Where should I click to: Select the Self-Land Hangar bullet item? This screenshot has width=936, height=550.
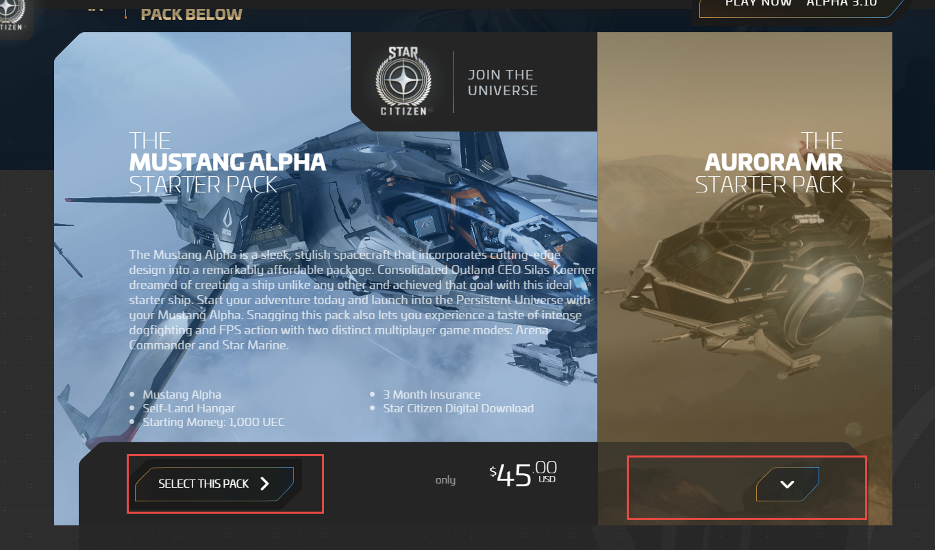189,408
